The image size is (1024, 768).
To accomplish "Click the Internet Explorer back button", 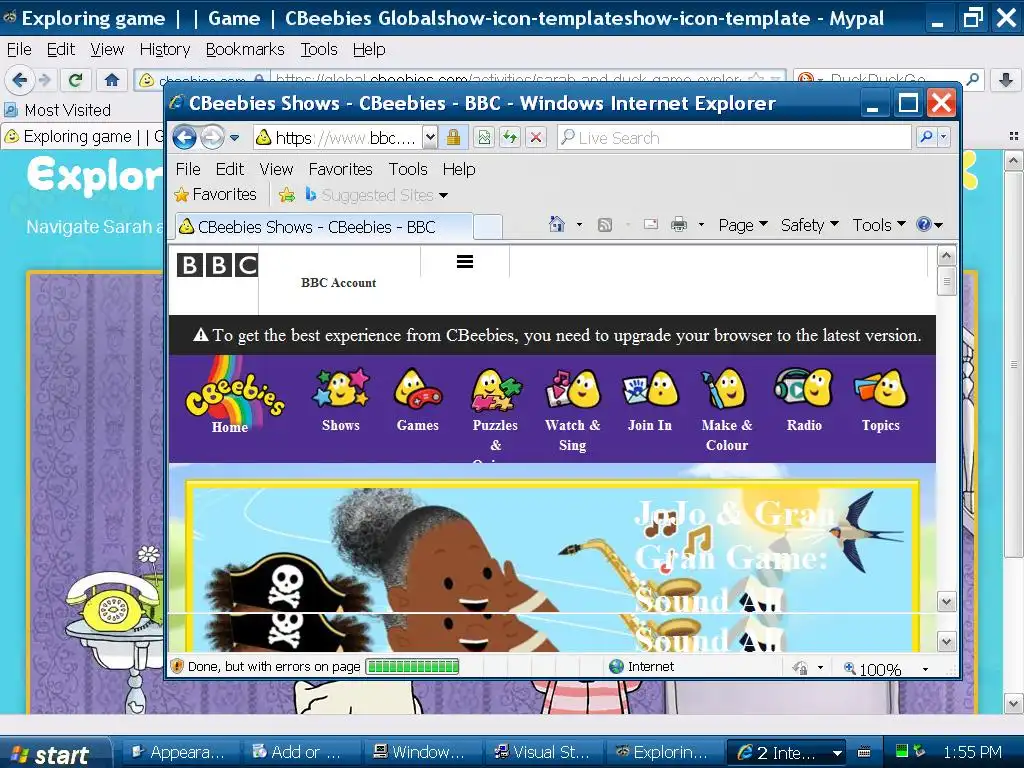I will [185, 138].
